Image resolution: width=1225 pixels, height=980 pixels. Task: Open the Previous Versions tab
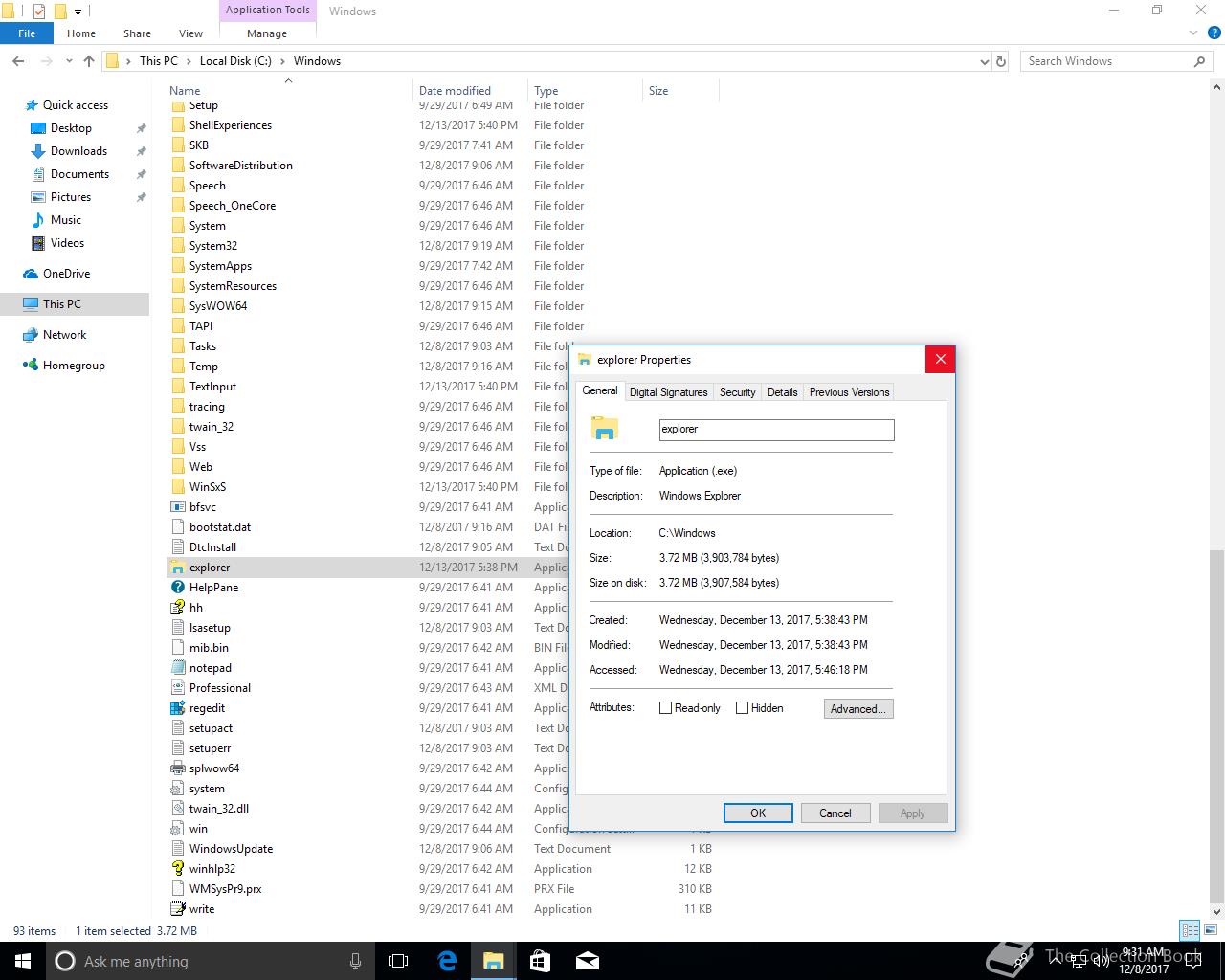click(x=849, y=392)
